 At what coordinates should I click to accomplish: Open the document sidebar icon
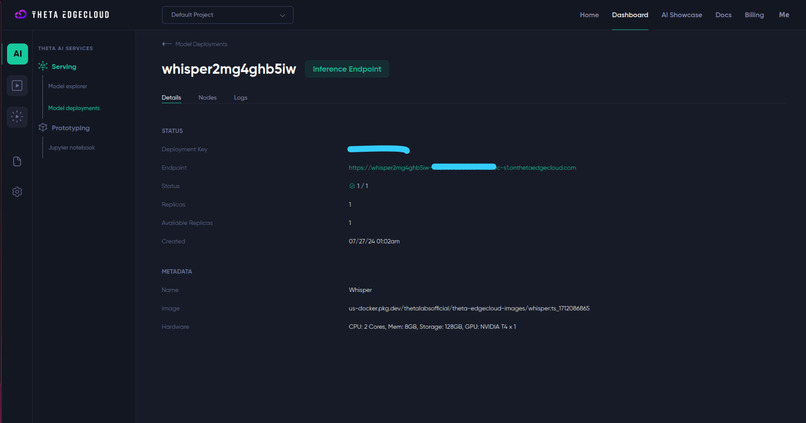[x=17, y=161]
